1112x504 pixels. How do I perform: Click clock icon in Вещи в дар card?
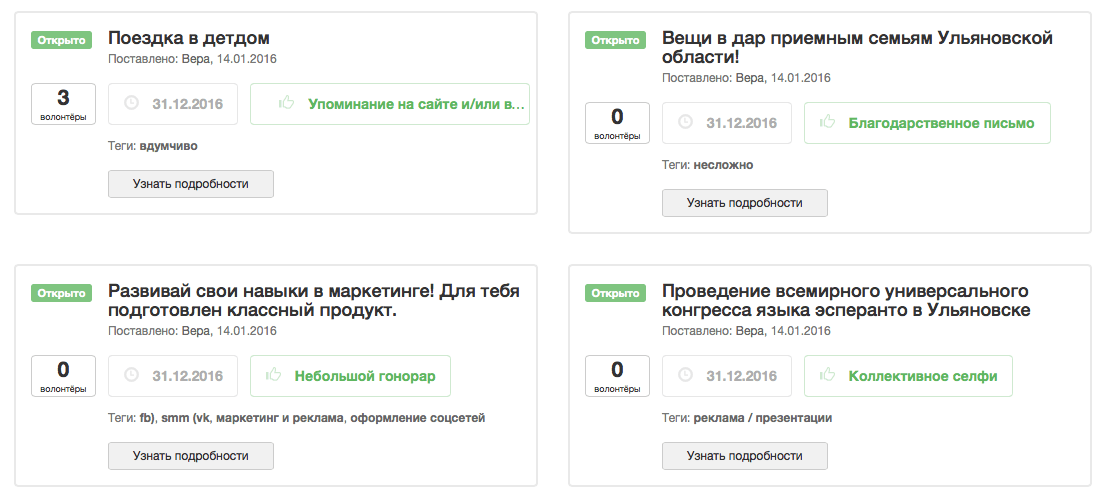click(x=684, y=123)
